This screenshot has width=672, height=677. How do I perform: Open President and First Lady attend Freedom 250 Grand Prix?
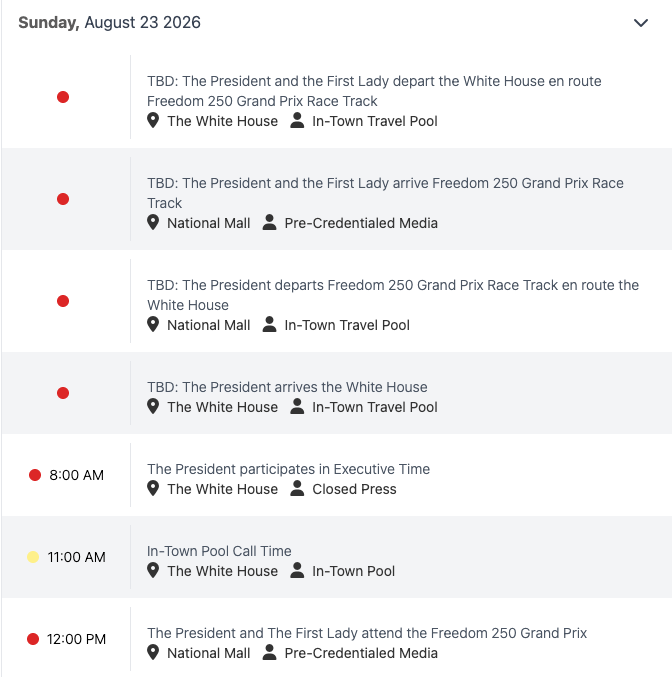[367, 633]
